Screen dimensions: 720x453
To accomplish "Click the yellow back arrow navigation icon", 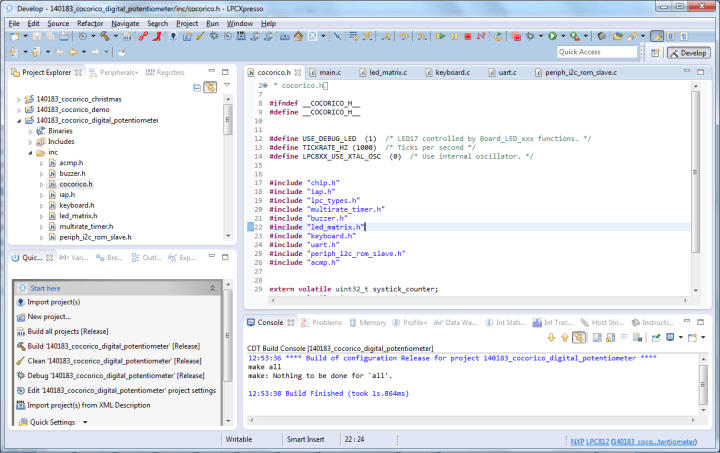I will [x=73, y=52].
